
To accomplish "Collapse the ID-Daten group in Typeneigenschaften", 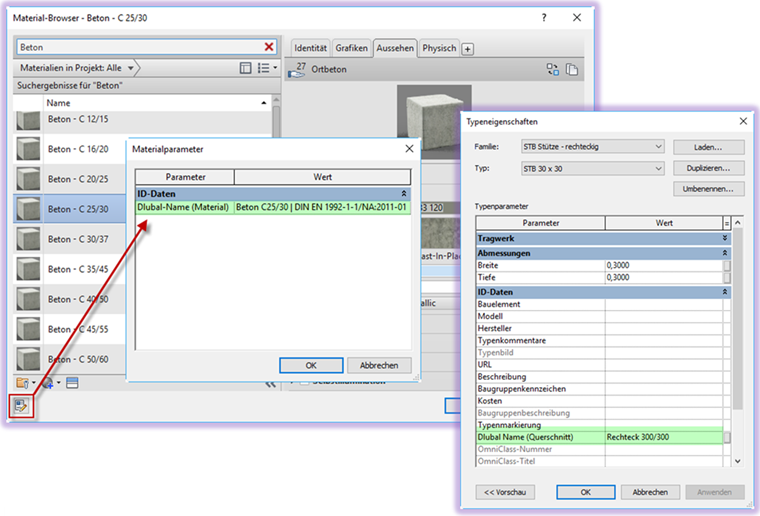I will tap(725, 292).
